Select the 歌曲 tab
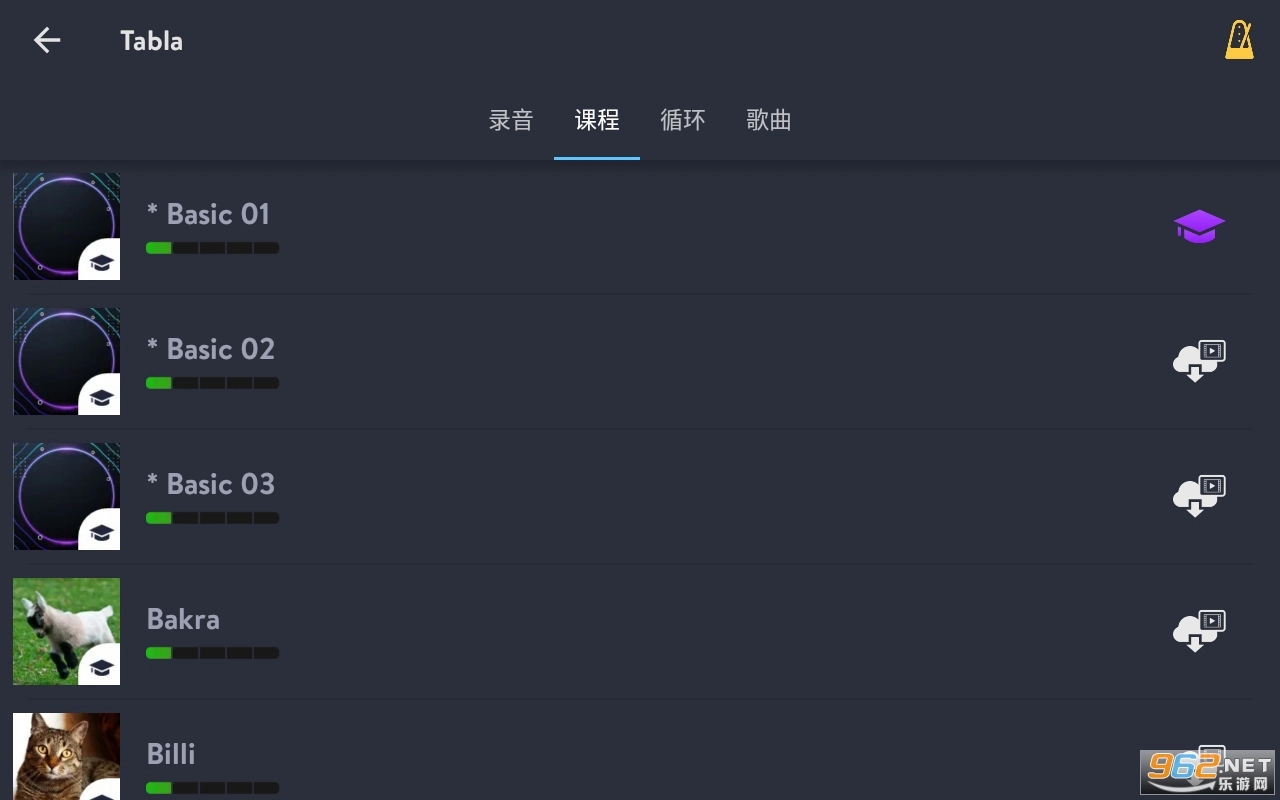This screenshot has width=1280, height=800. [x=769, y=120]
